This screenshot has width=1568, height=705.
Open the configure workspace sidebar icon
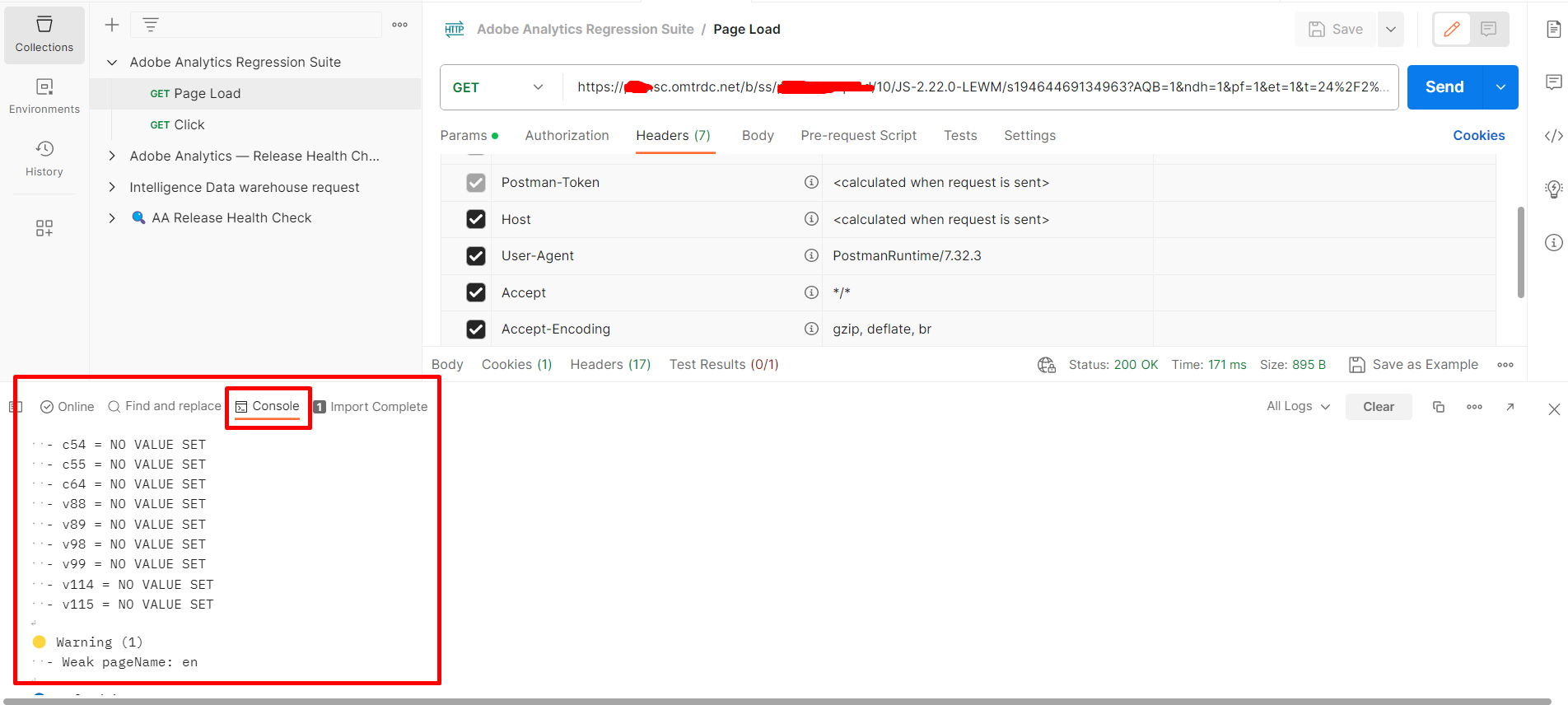pos(44,228)
